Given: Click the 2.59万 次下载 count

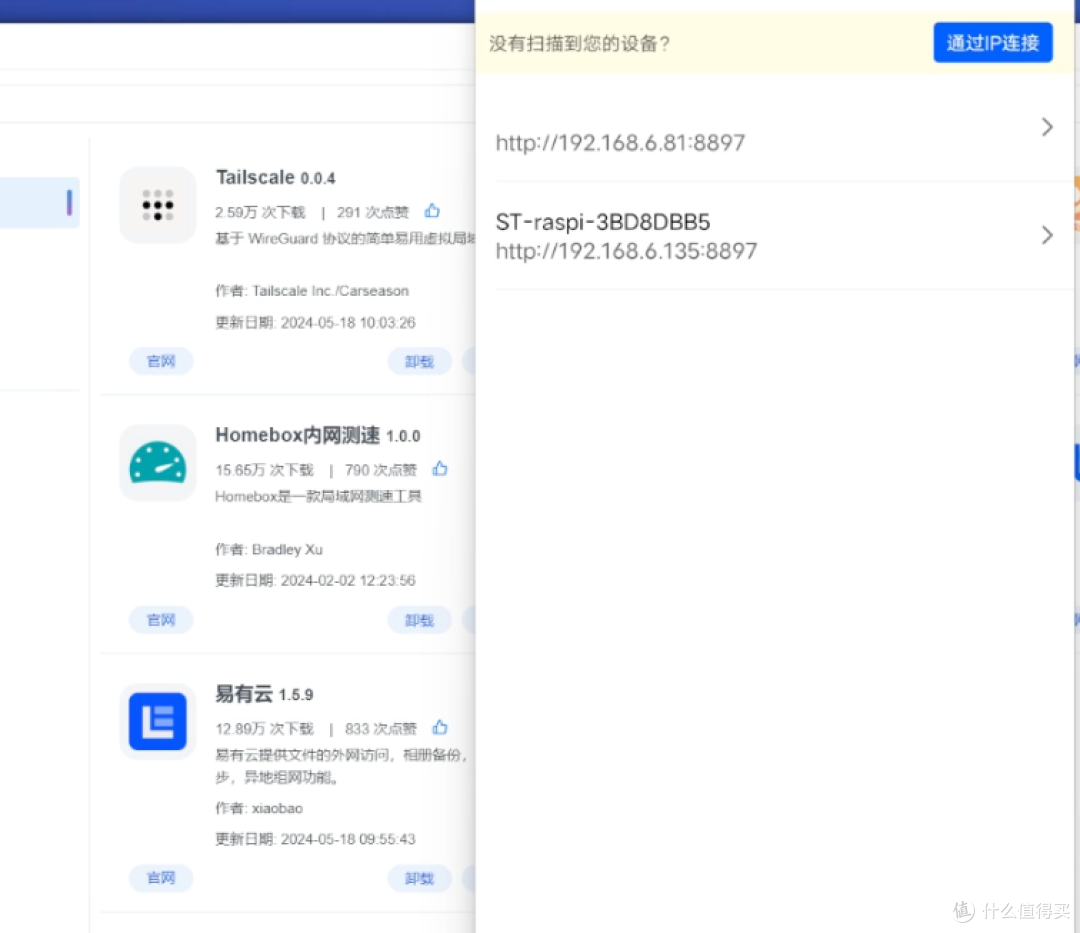Looking at the screenshot, I should point(260,212).
